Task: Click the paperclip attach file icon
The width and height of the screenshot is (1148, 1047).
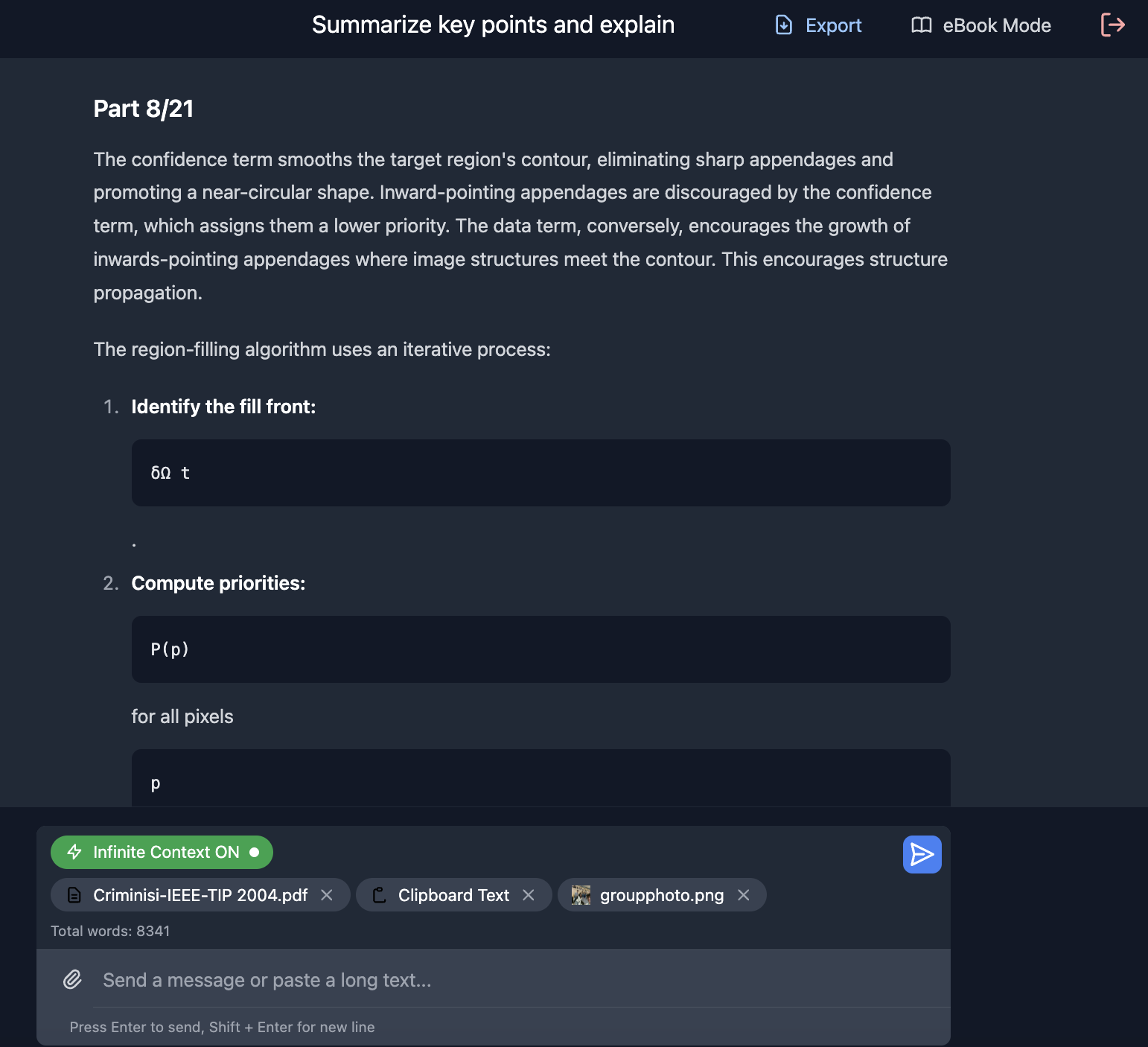Action: 72,979
